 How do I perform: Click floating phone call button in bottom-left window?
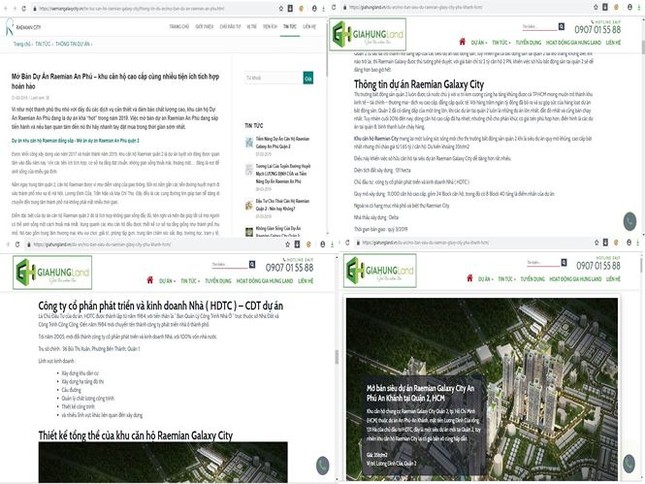pos(323,465)
